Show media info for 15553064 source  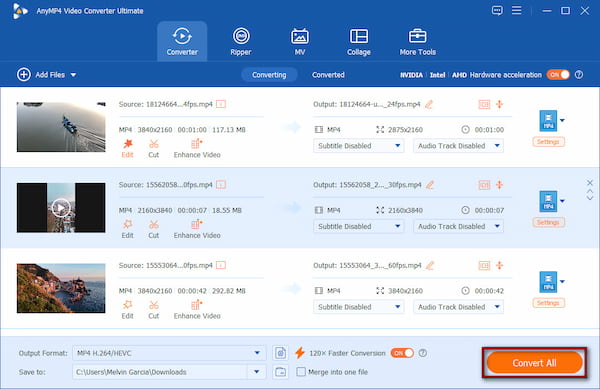click(x=221, y=265)
